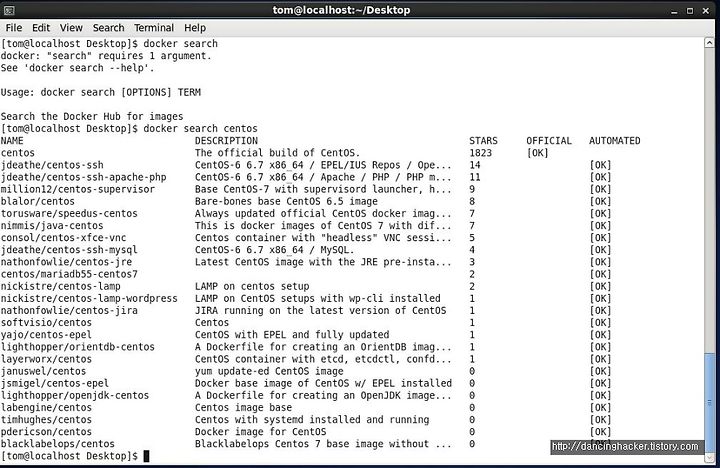Click 'Docker image for CentOS' description
The image size is (720, 468).
[260, 432]
